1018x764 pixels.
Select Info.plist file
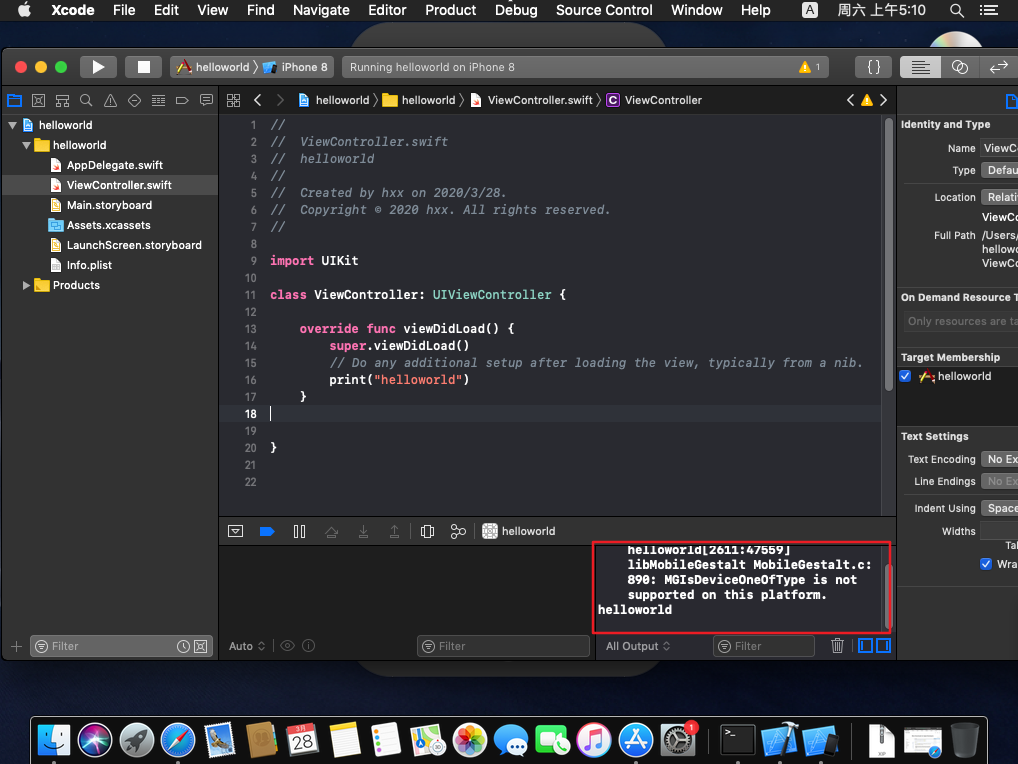90,265
